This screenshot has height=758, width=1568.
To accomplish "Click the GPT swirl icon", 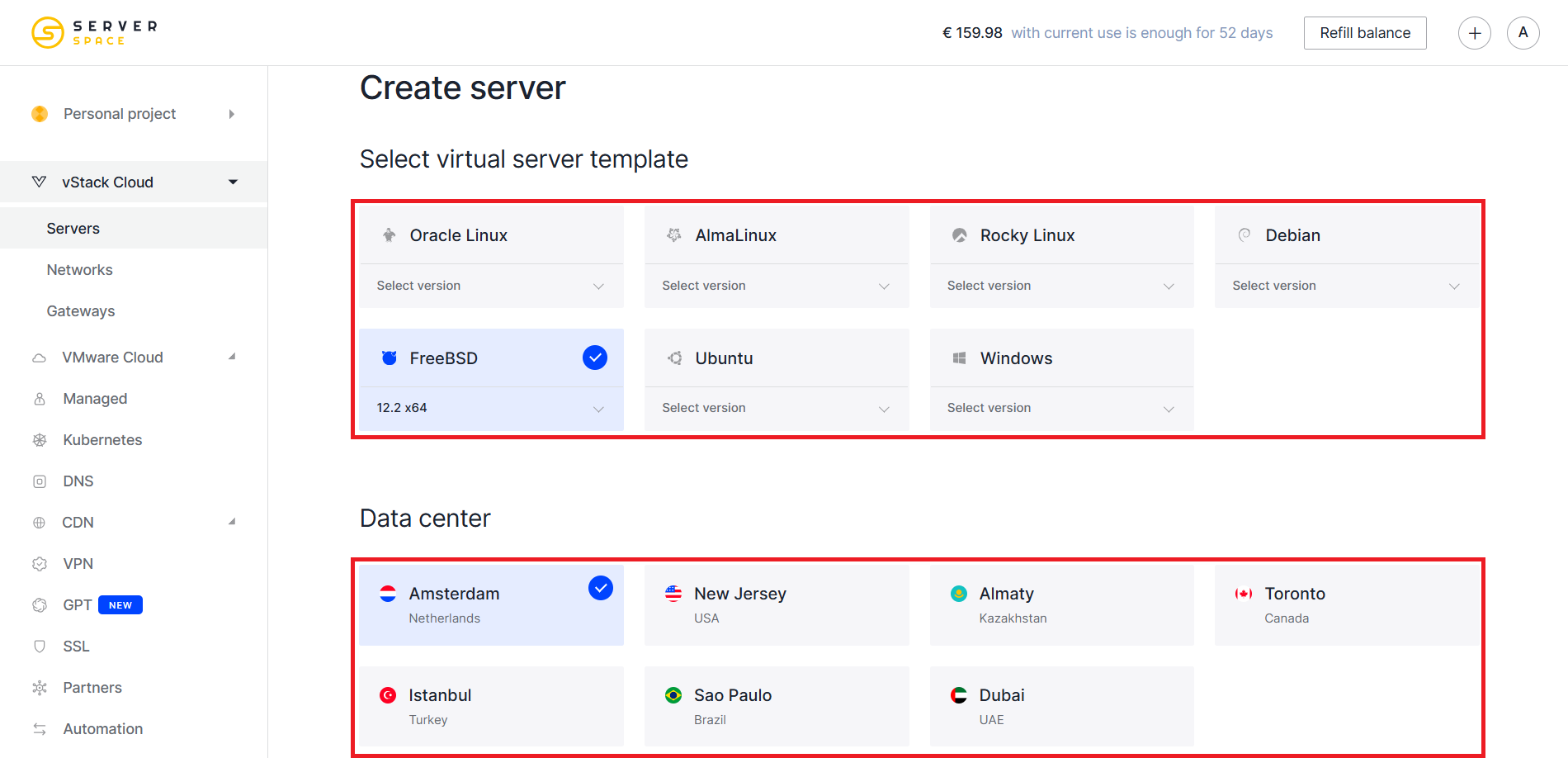I will click(39, 605).
